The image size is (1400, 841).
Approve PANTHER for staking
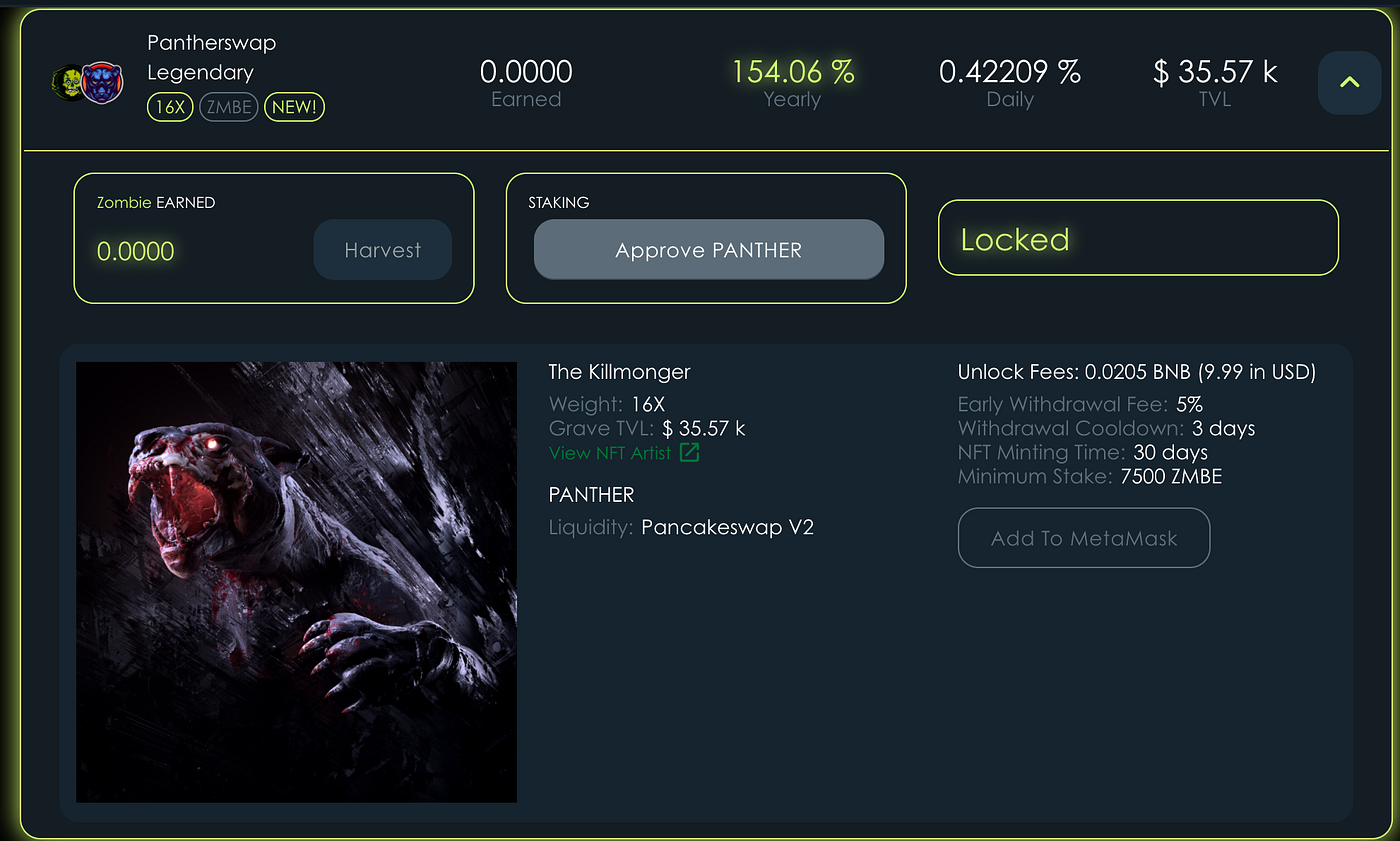click(x=709, y=250)
